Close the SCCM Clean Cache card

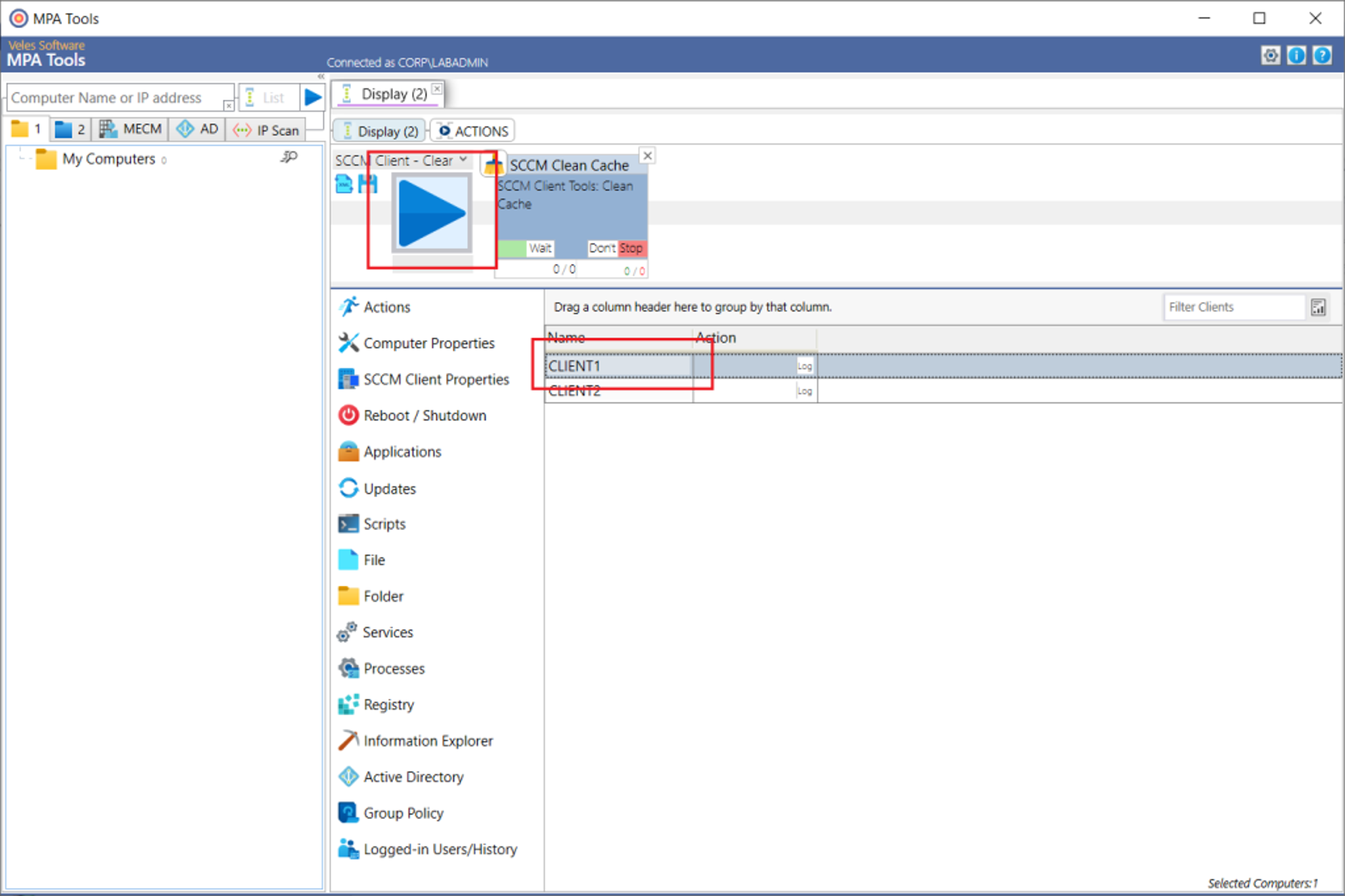pyautogui.click(x=647, y=156)
